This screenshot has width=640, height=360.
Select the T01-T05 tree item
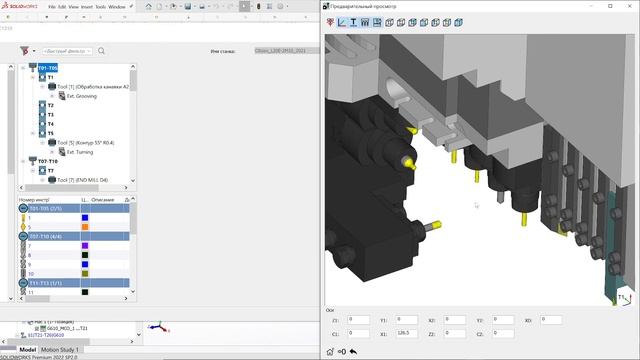48,68
